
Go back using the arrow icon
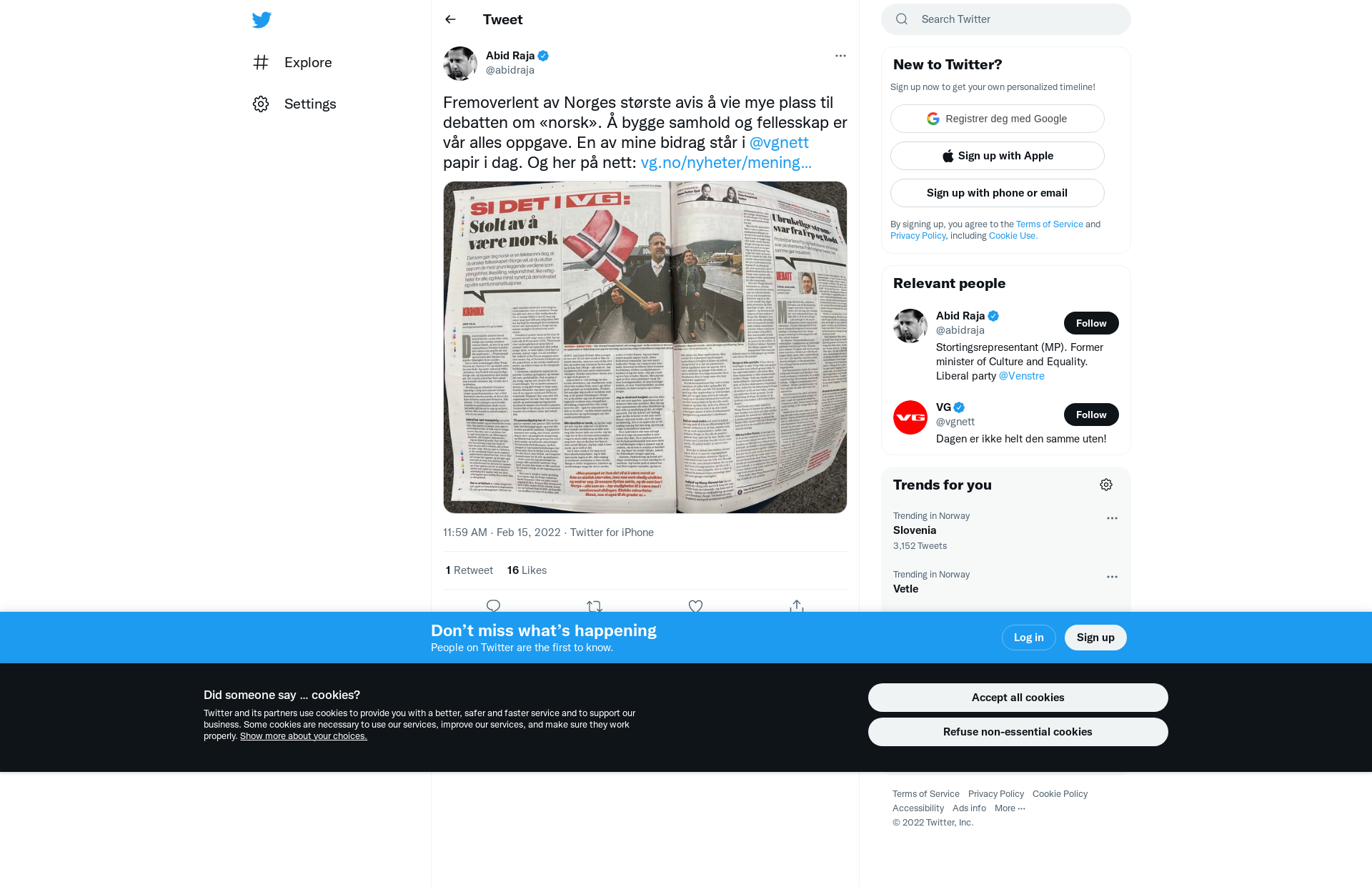pyautogui.click(x=450, y=19)
